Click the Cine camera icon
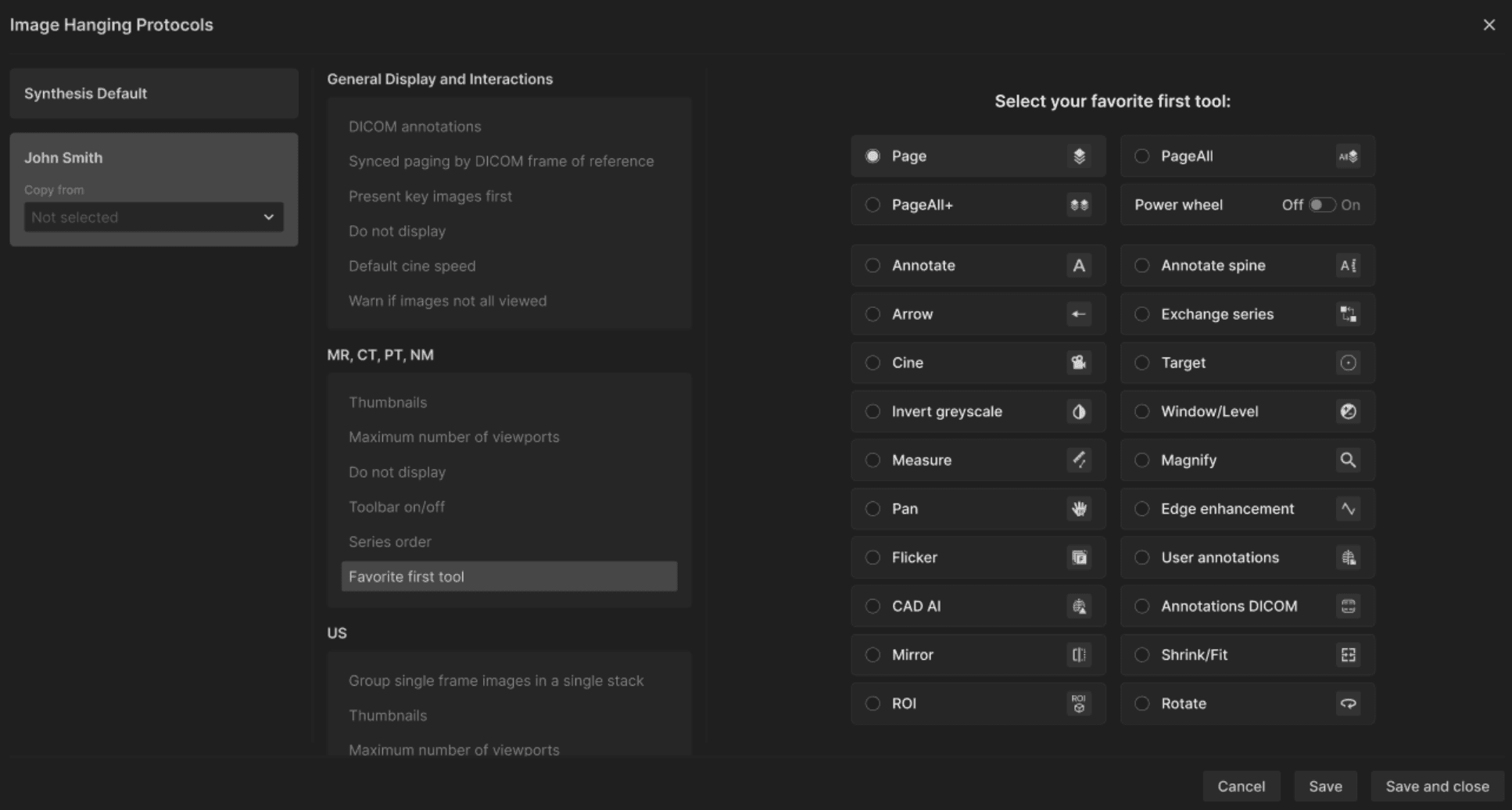Viewport: 1512px width, 810px height. pos(1079,363)
